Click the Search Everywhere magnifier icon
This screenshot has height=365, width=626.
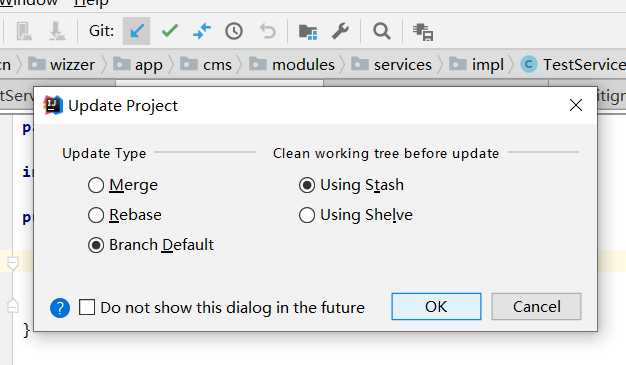click(x=382, y=31)
